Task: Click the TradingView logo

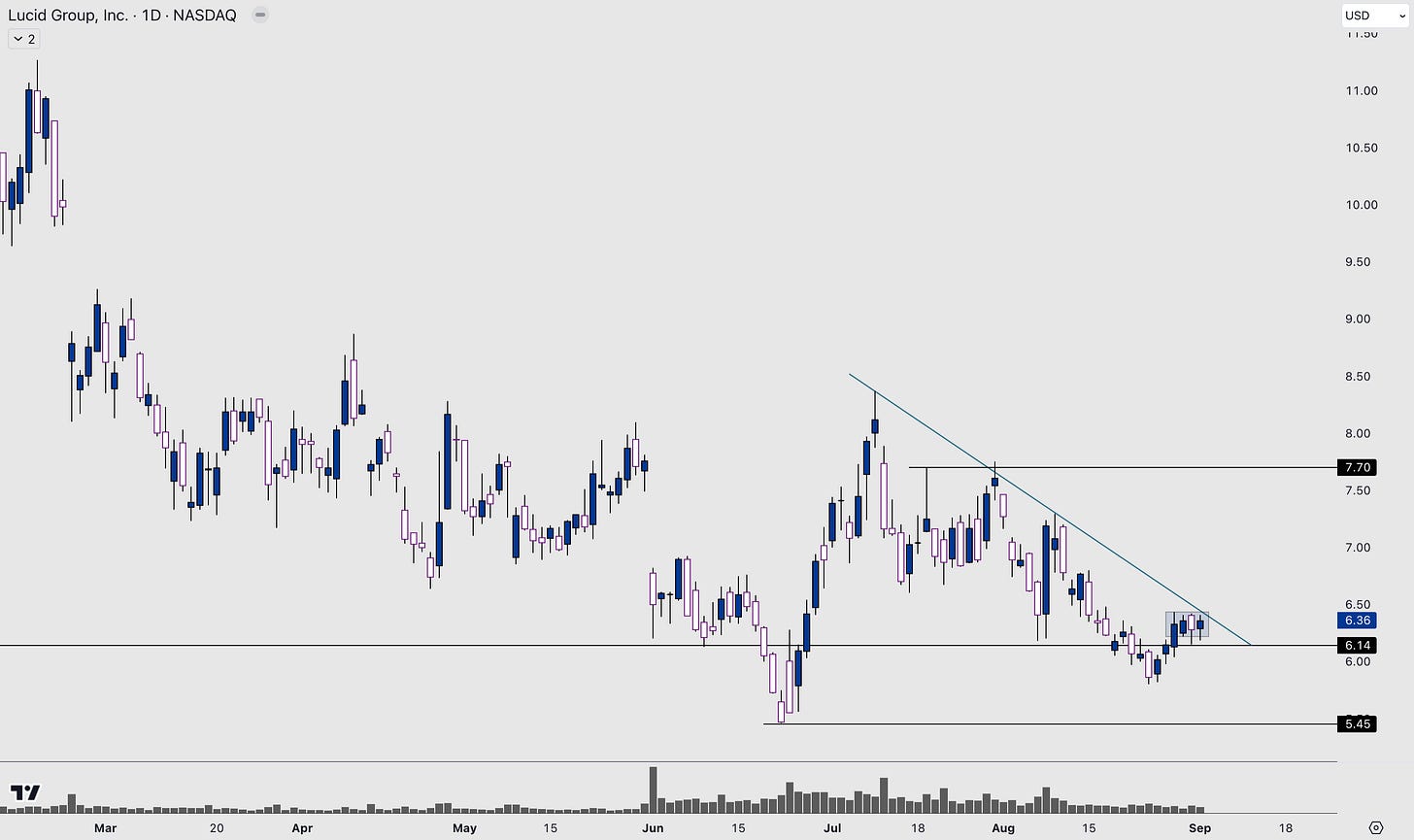Action: coord(24,792)
